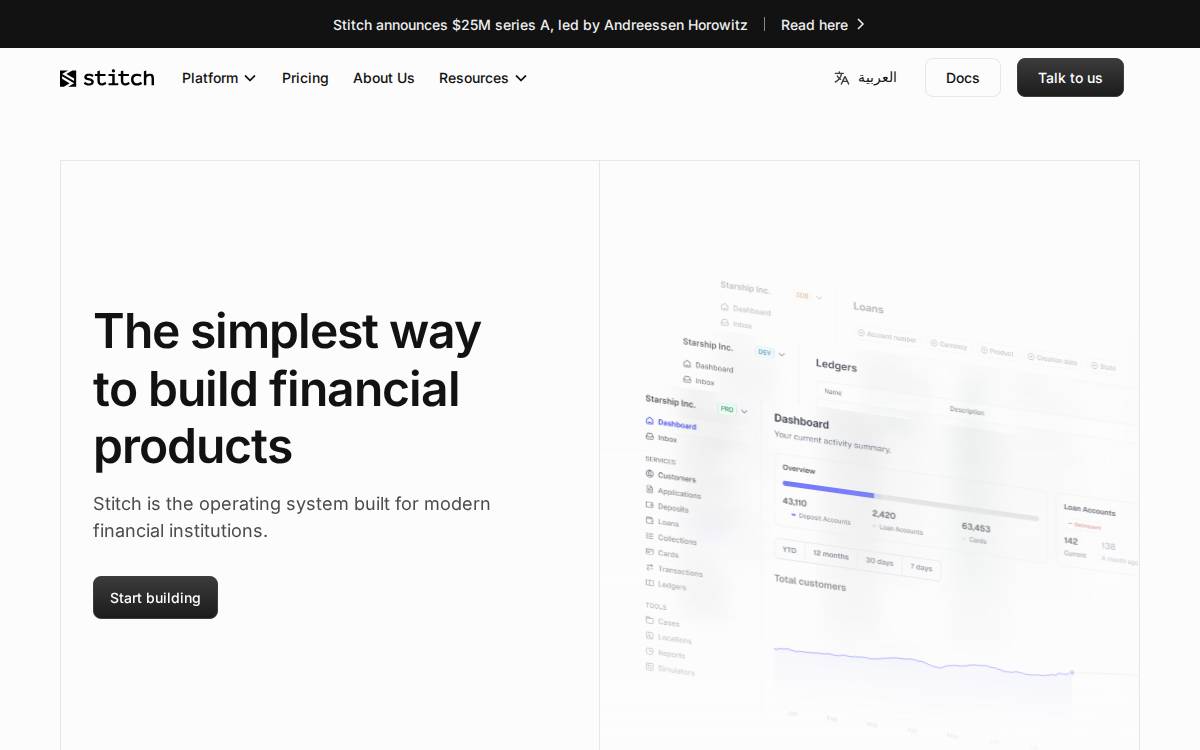Open the About Us page

(x=383, y=78)
